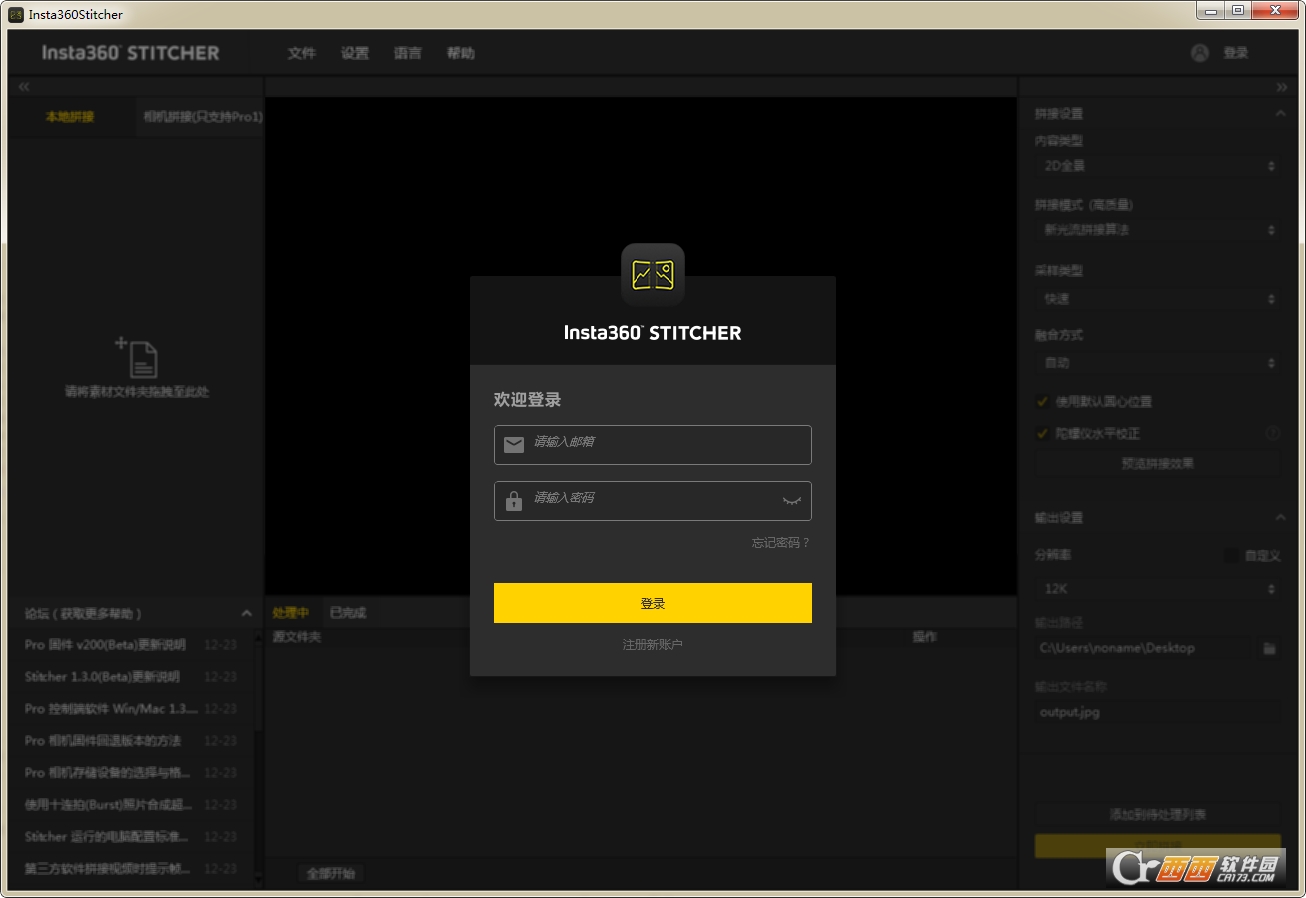Collapse the 论坛 forum section chevron
This screenshot has width=1306, height=898.
coord(247,613)
